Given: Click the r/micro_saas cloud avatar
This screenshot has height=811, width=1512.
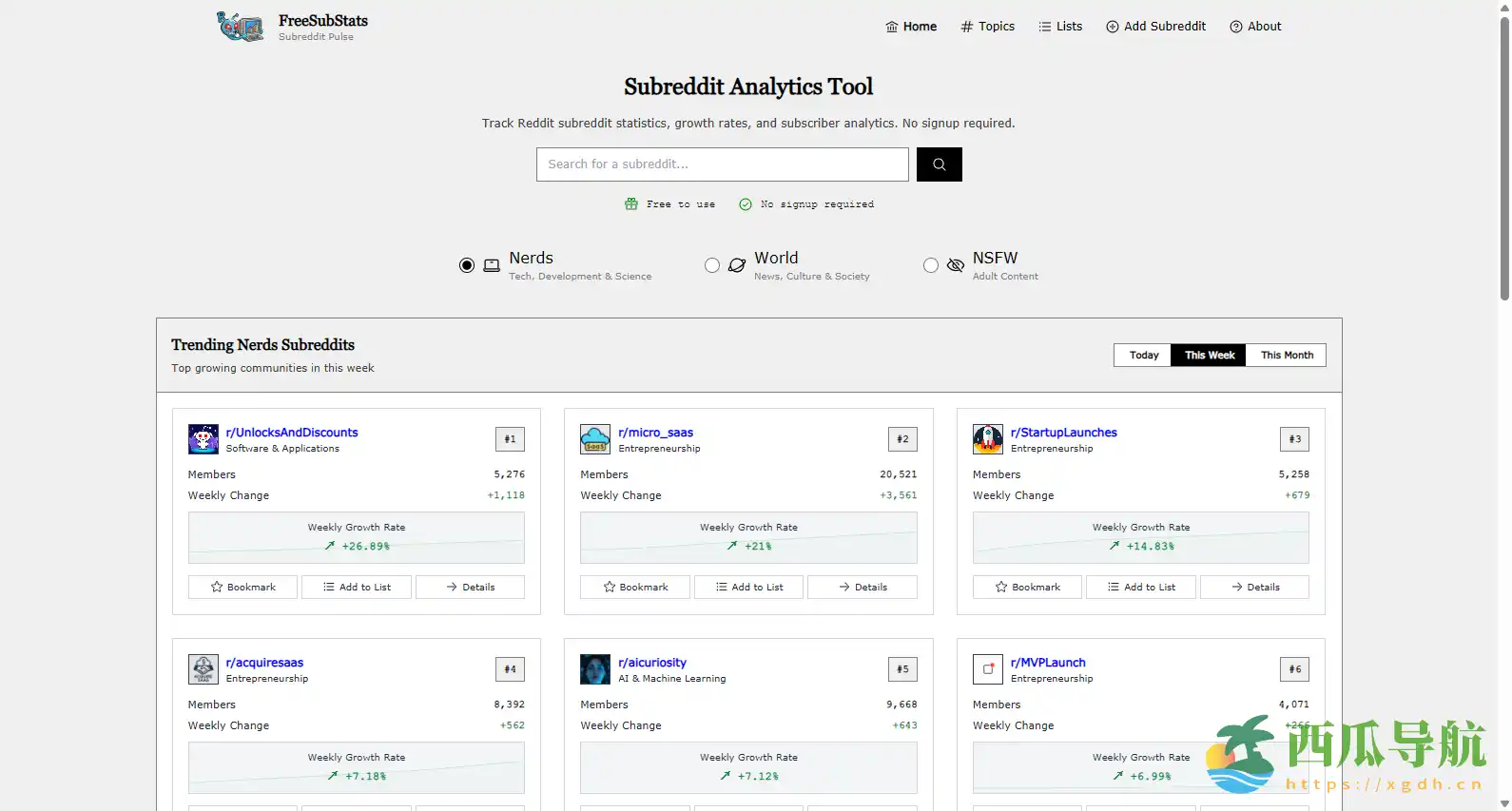Looking at the screenshot, I should click(595, 439).
